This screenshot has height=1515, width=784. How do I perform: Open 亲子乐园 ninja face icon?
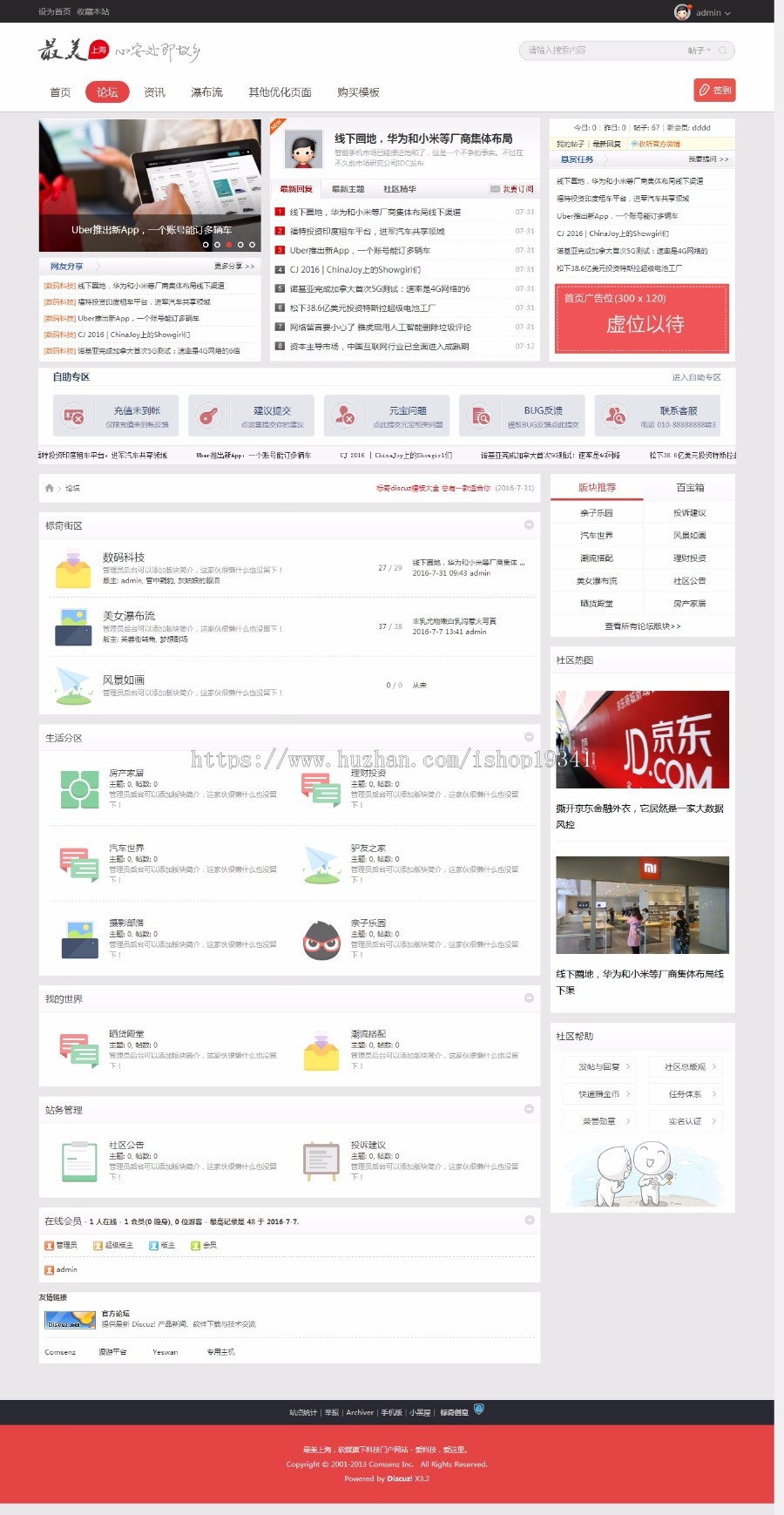321,939
